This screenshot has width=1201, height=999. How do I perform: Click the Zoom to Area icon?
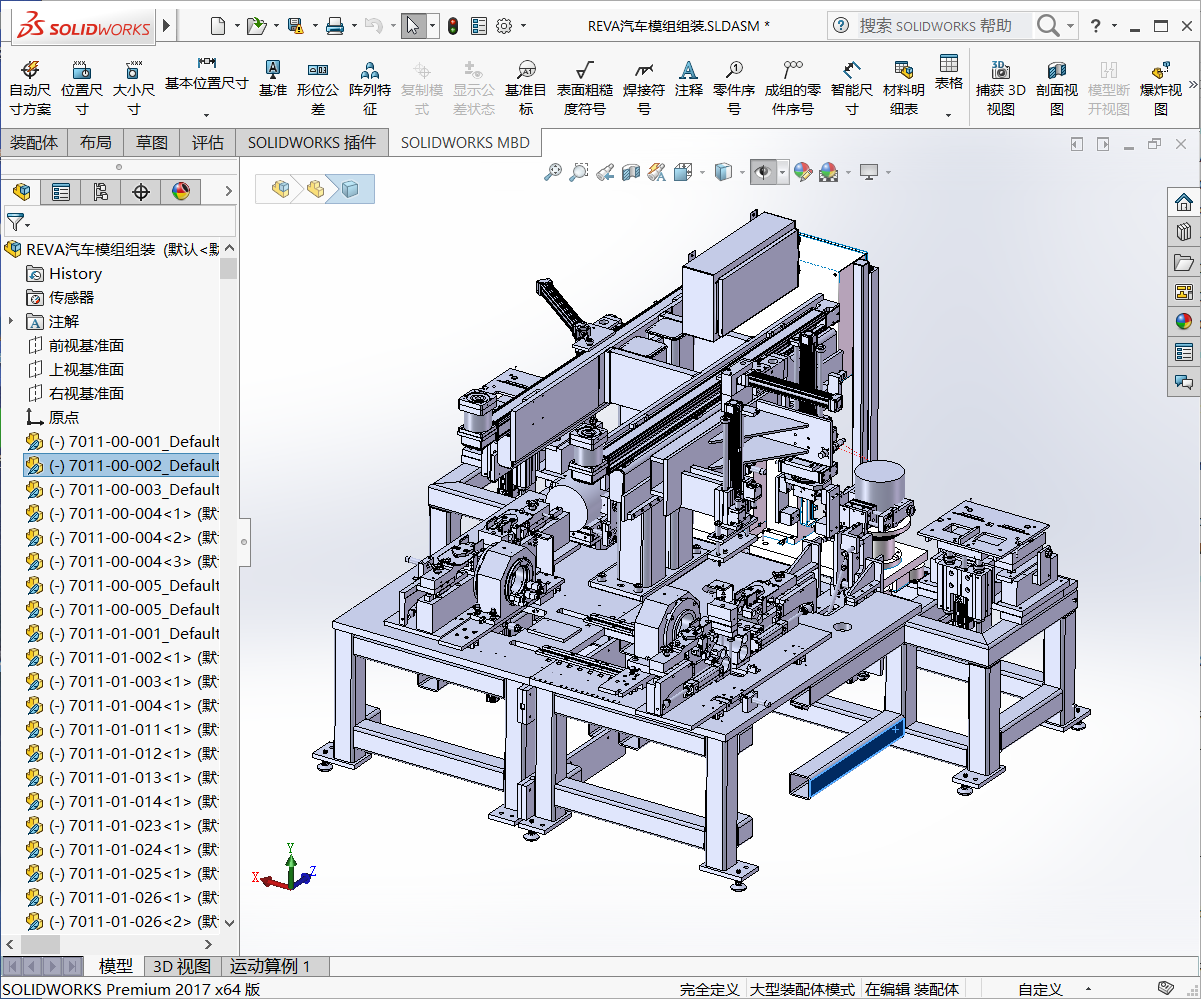tap(579, 172)
